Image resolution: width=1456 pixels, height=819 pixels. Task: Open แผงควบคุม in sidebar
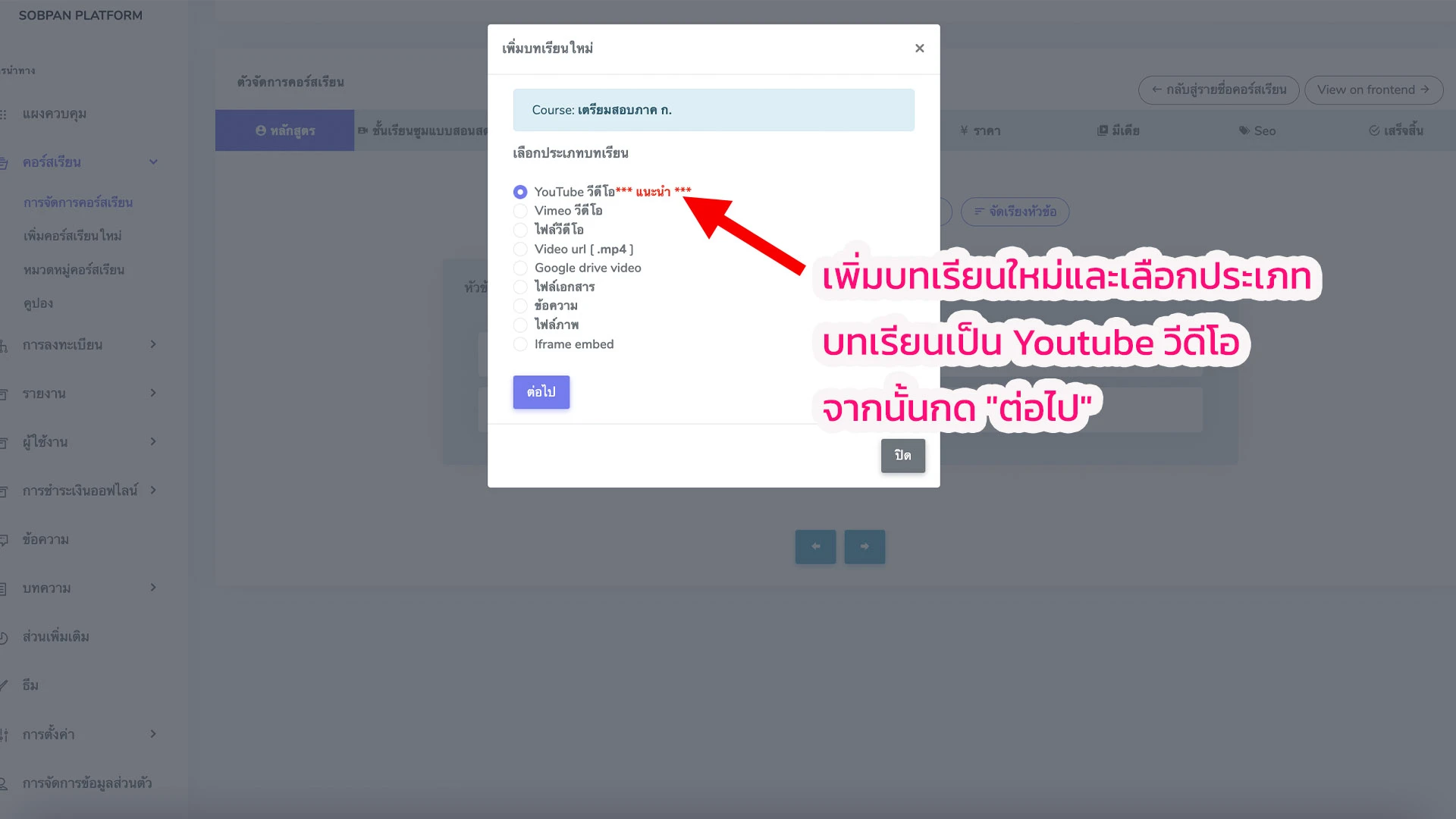(x=55, y=114)
